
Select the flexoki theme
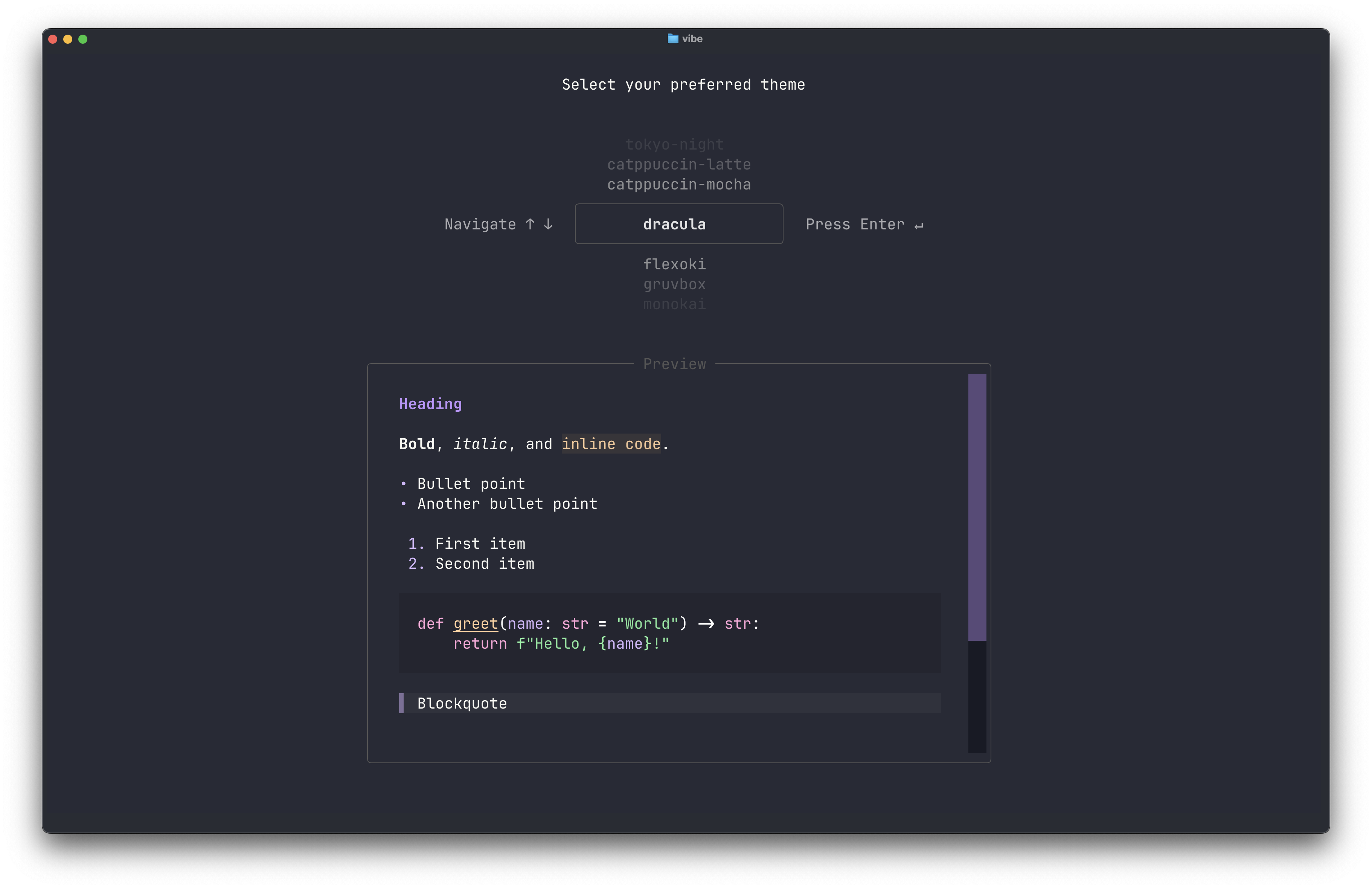click(674, 264)
